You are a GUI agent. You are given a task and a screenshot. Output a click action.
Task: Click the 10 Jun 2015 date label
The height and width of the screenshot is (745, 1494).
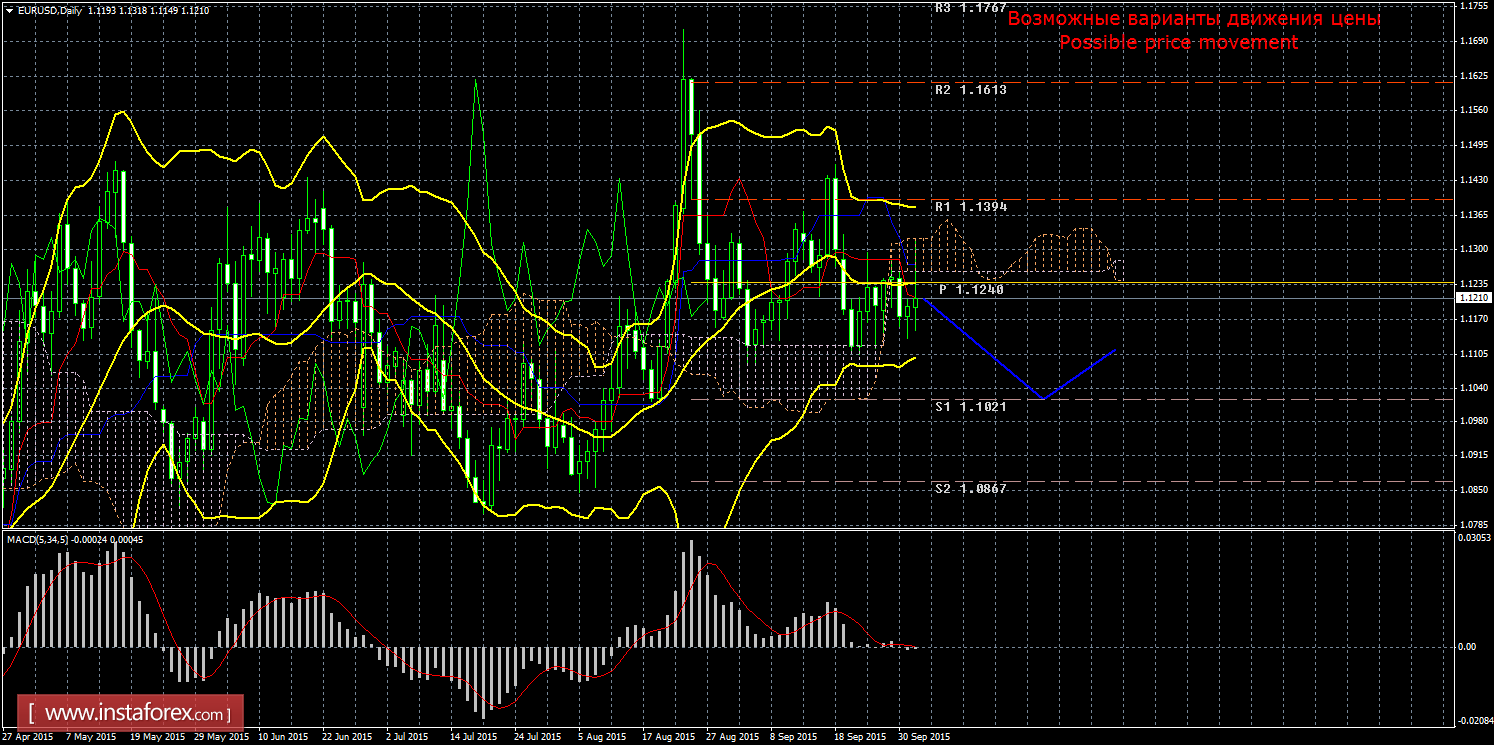[x=282, y=736]
